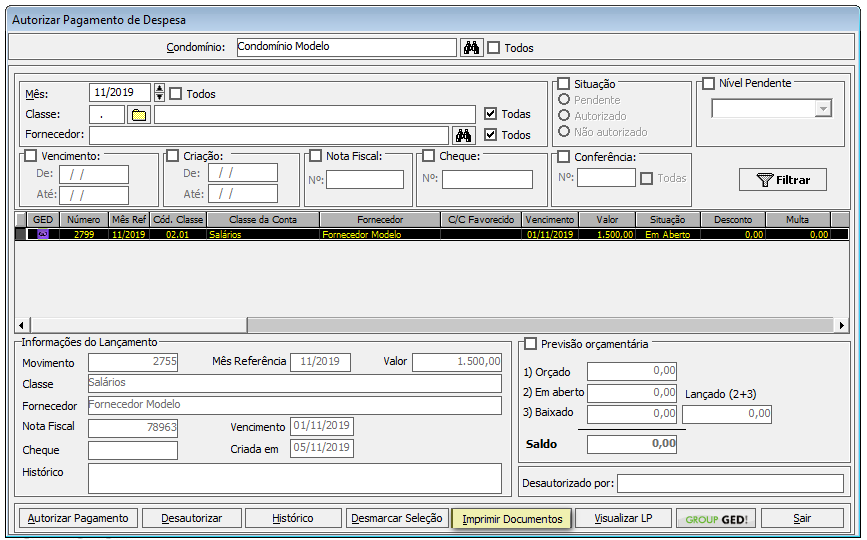The height and width of the screenshot is (540, 867).
Task: Enable the Nível Pendente checkbox
Action: coord(708,83)
